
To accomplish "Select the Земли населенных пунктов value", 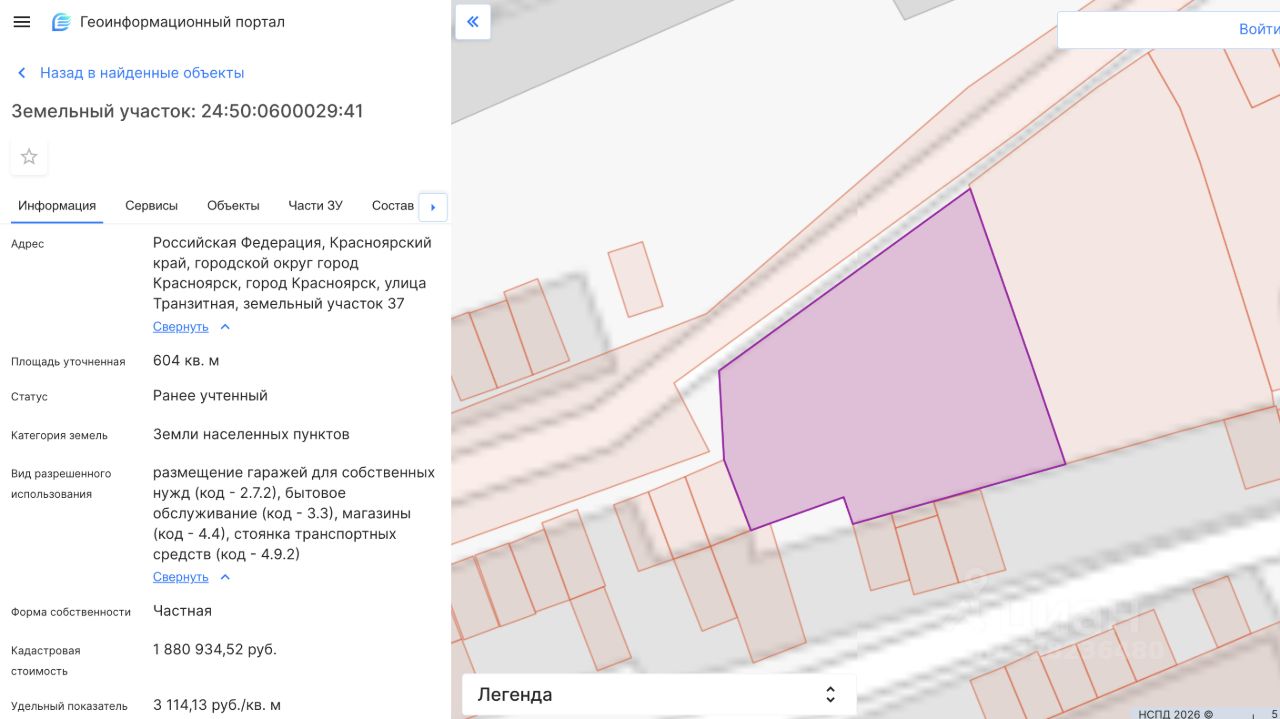I will click(x=251, y=434).
